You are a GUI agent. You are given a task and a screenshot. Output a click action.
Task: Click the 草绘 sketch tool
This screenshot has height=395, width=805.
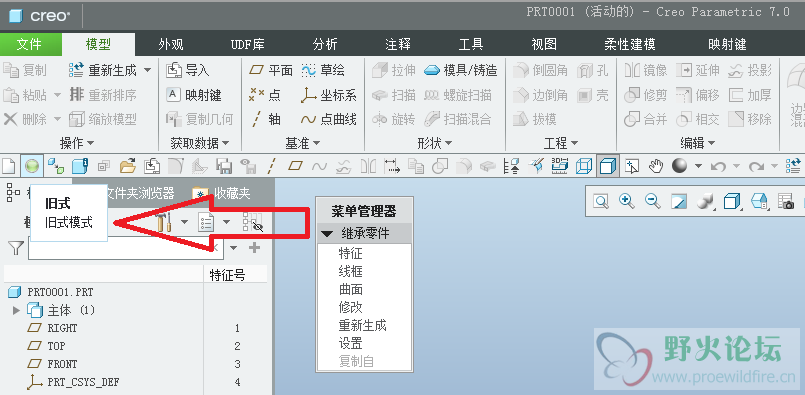323,70
